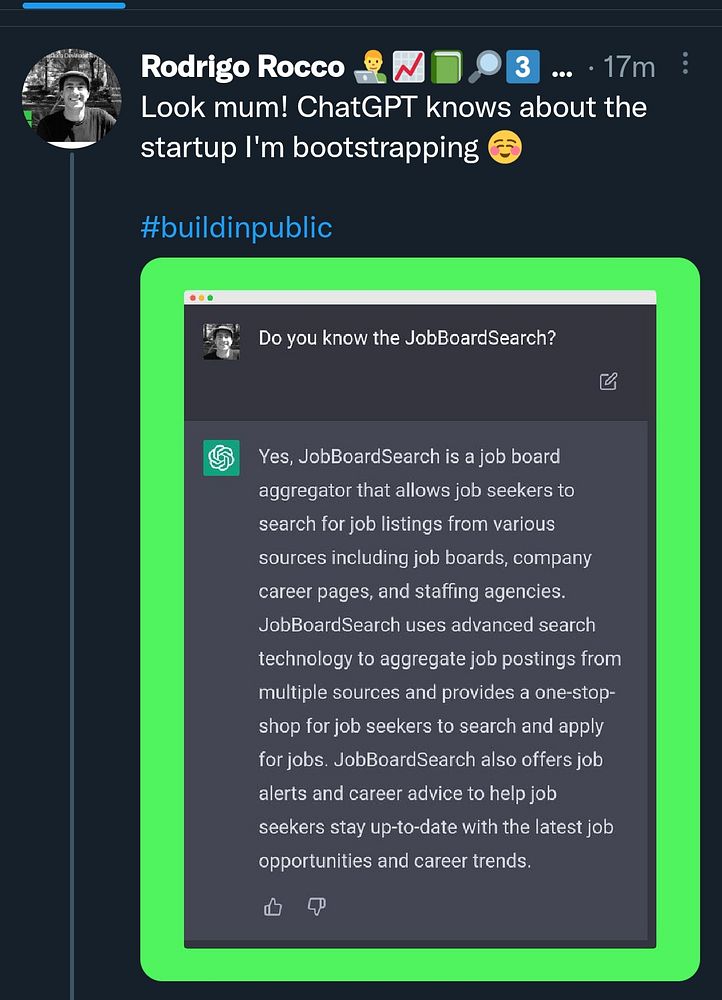Screen dimensions: 722x1000
Task: Click the green ChatGPT logo icon
Action: point(221,458)
